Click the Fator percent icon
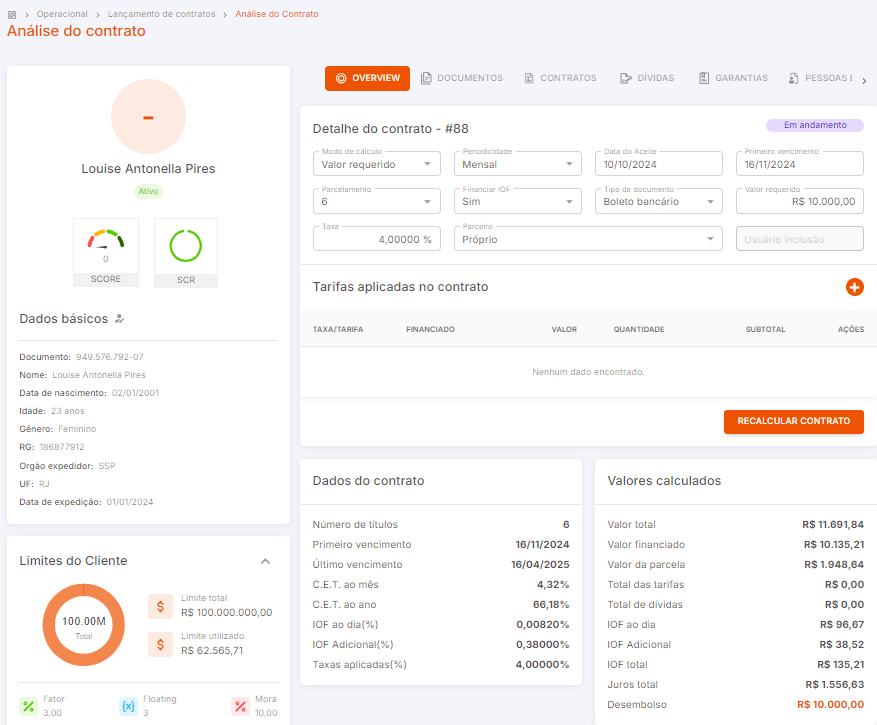The image size is (877, 725). tap(29, 706)
